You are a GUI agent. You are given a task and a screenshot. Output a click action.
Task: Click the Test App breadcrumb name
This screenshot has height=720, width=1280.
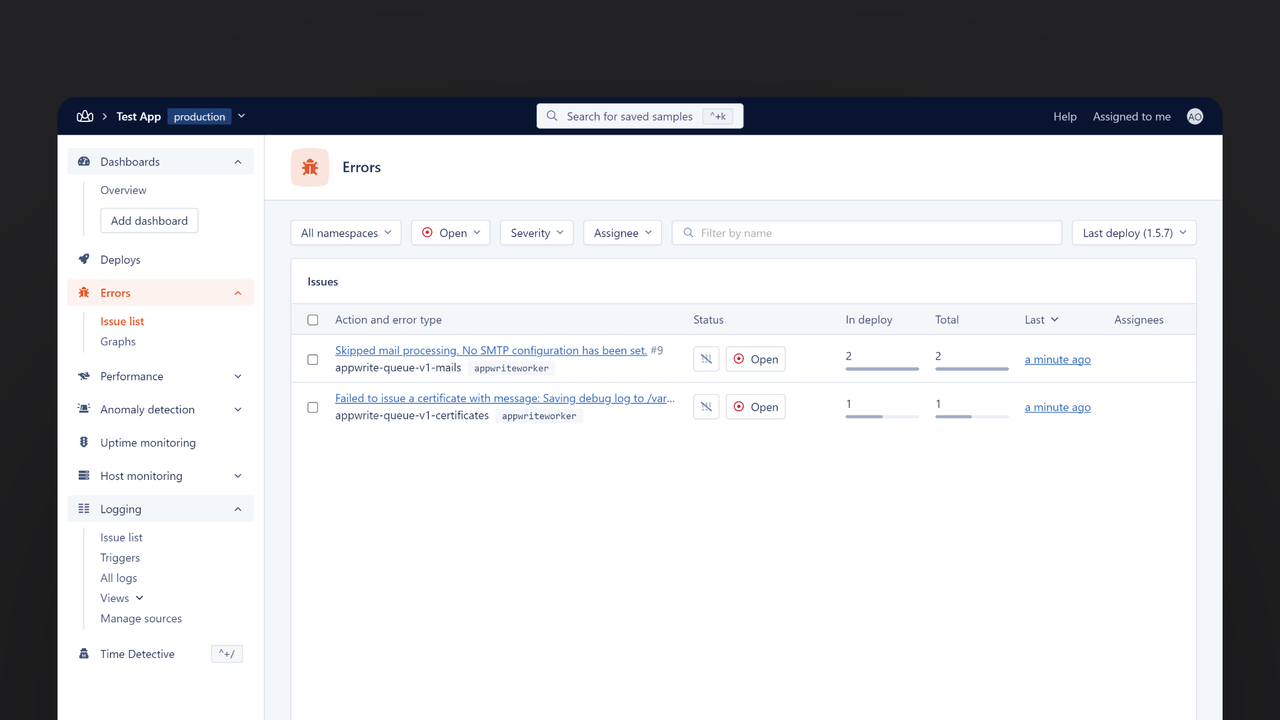coord(138,117)
